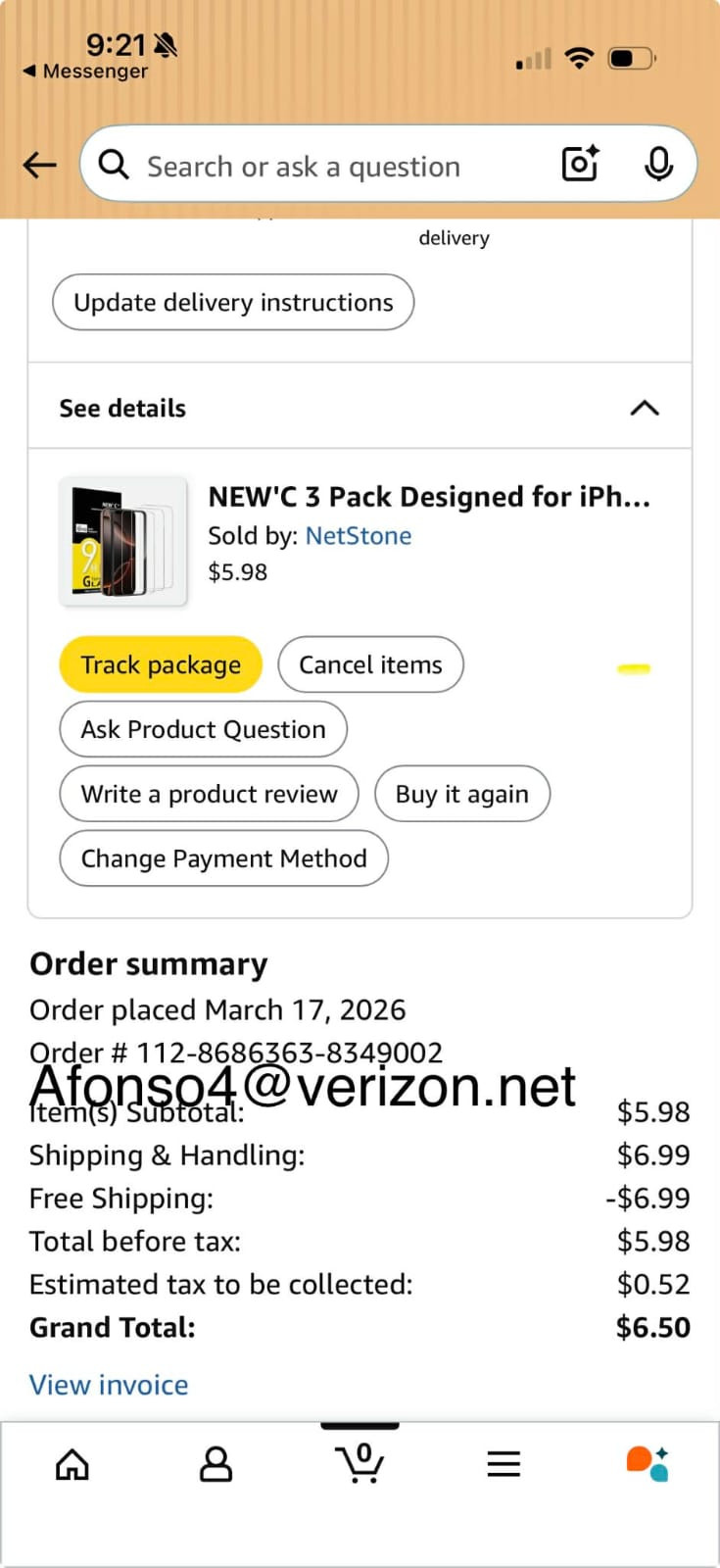Open the Rufus AI assistant icon

[x=647, y=1463]
